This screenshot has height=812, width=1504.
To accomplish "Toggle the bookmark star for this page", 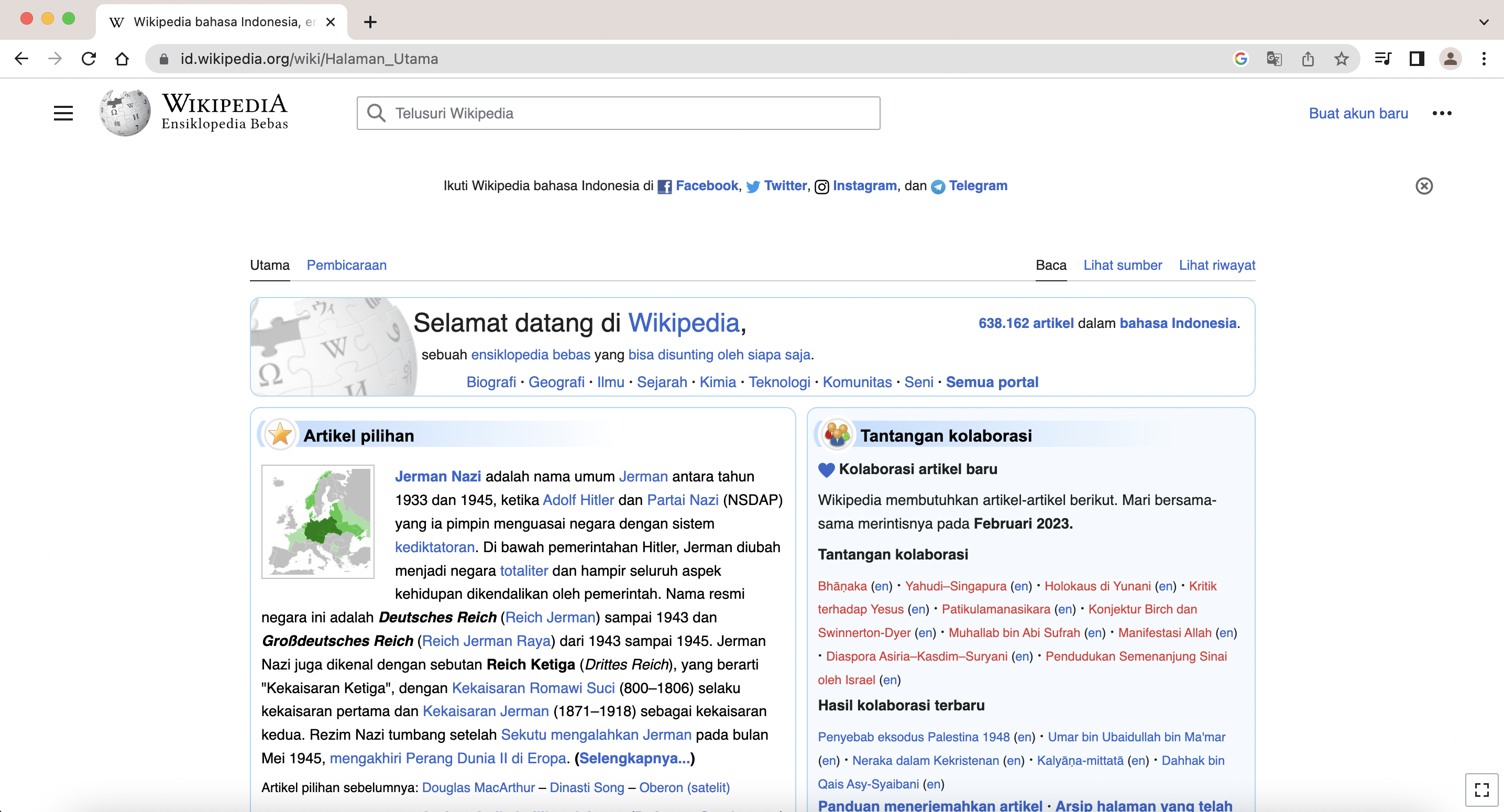I will (x=1341, y=58).
